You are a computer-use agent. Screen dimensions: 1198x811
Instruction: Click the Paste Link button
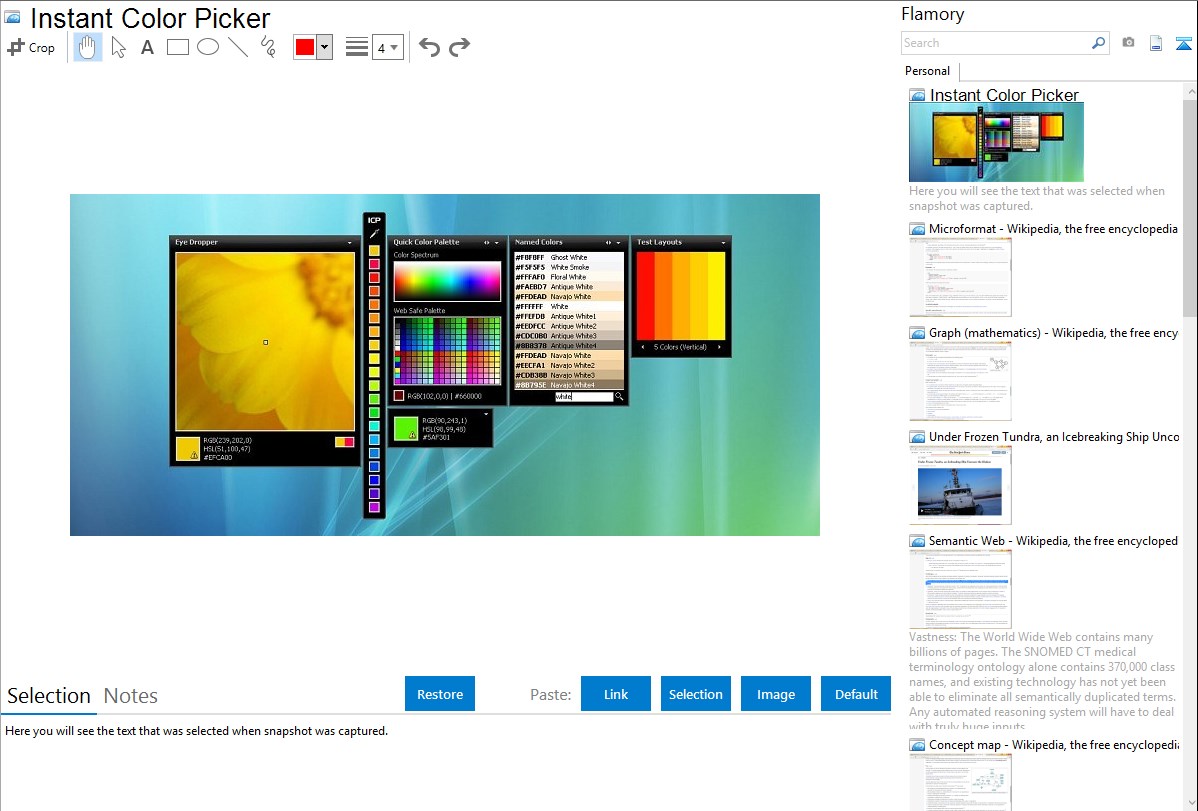(616, 694)
